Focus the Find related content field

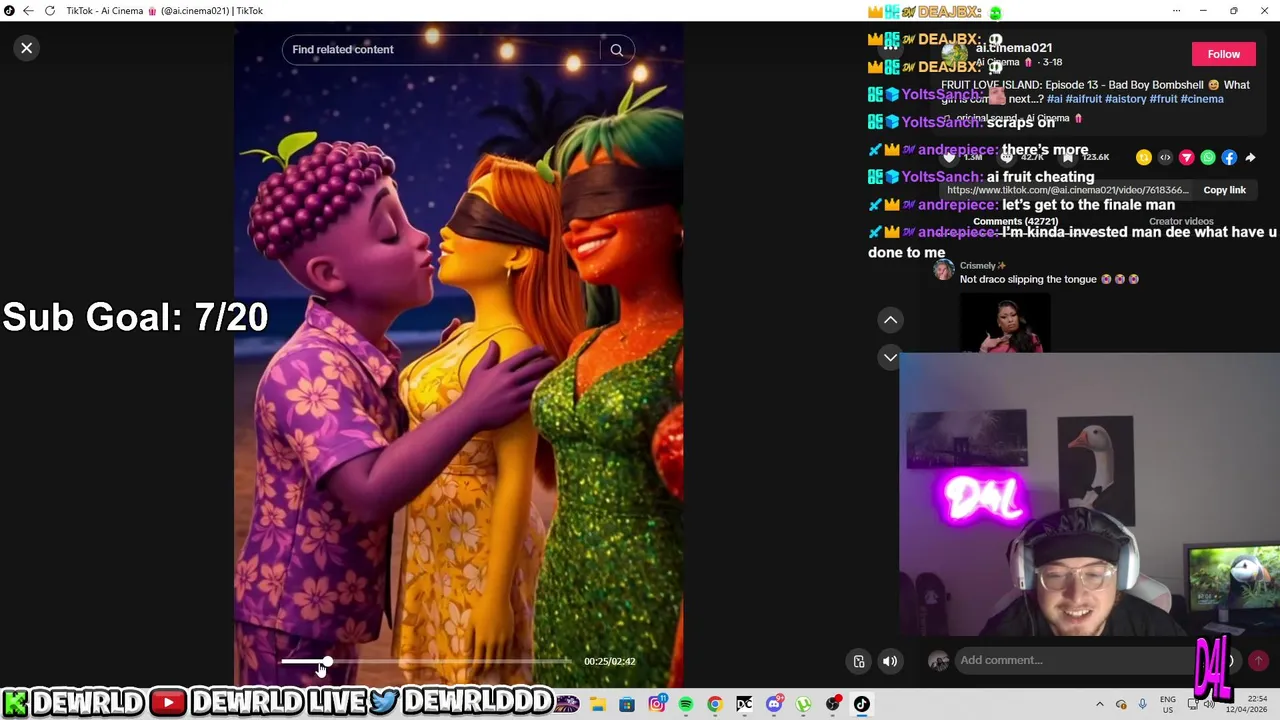click(443, 50)
